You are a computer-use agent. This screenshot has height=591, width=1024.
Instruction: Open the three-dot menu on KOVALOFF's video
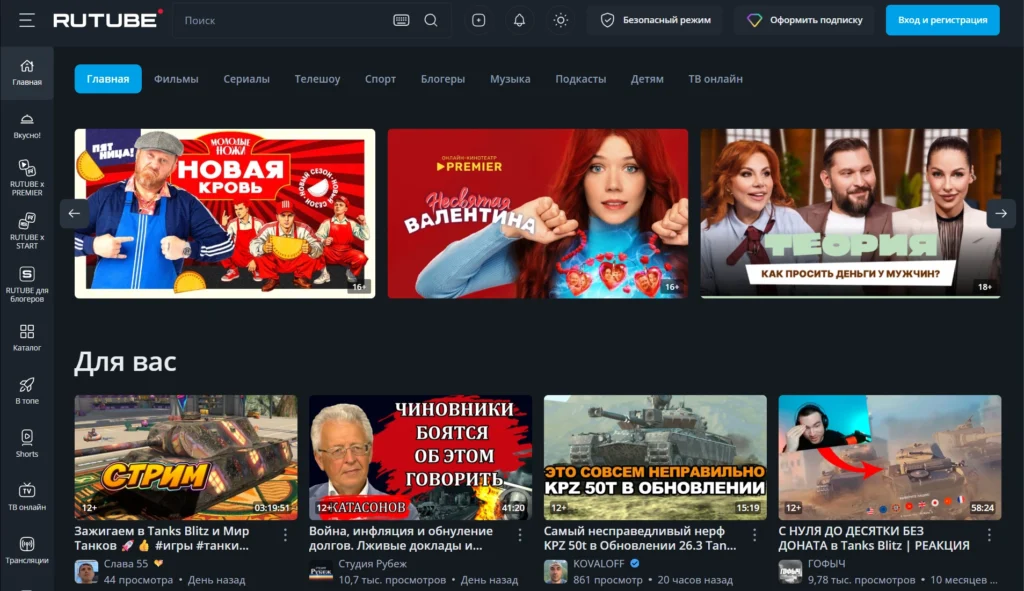[x=754, y=535]
